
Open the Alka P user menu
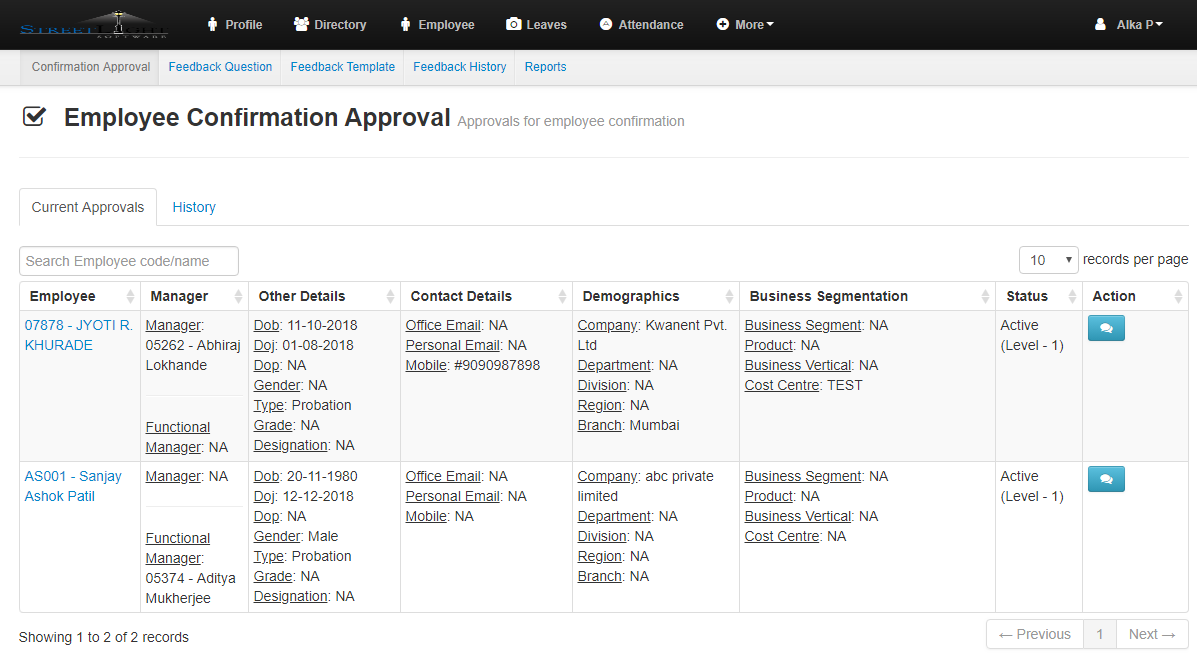(x=1129, y=25)
